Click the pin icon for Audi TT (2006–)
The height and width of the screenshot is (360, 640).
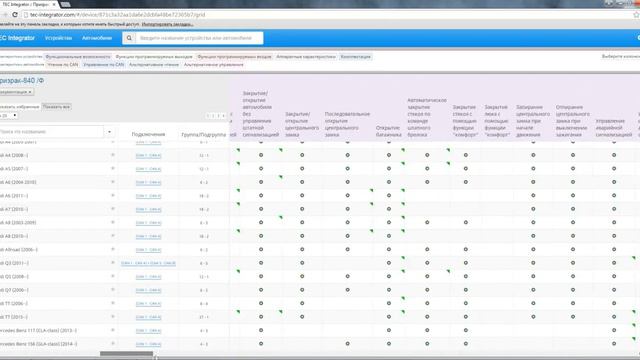113,303
